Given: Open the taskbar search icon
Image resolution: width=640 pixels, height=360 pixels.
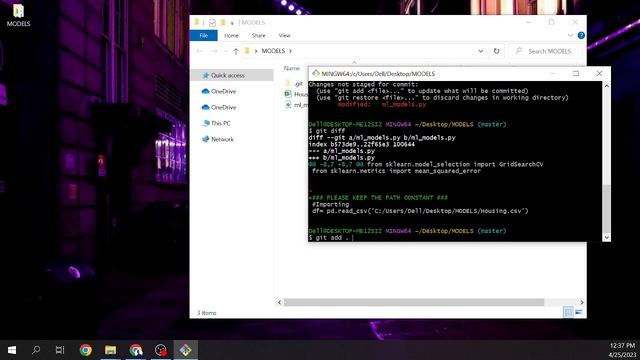Looking at the screenshot, I should 36,350.
